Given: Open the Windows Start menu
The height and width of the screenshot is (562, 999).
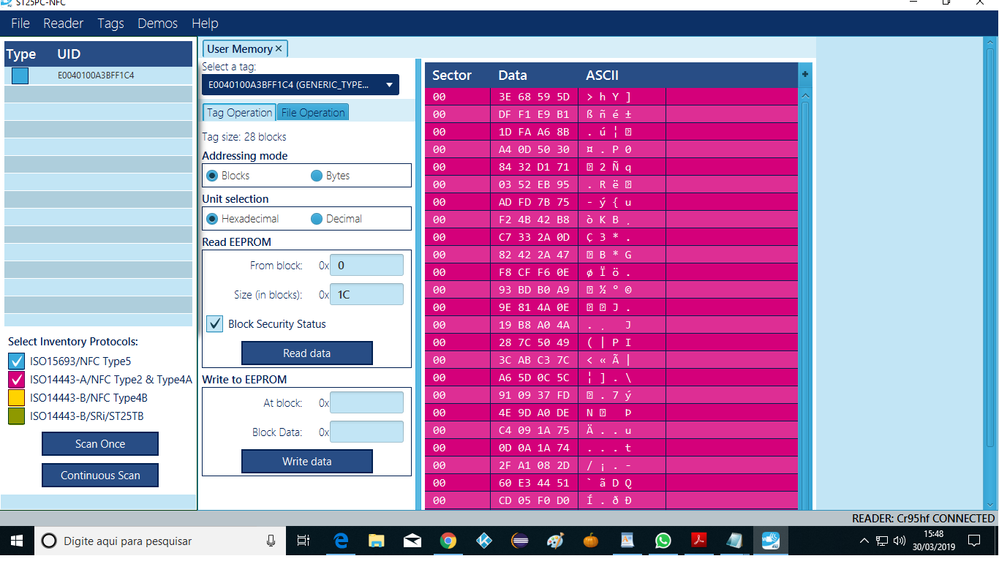Looking at the screenshot, I should [x=17, y=541].
